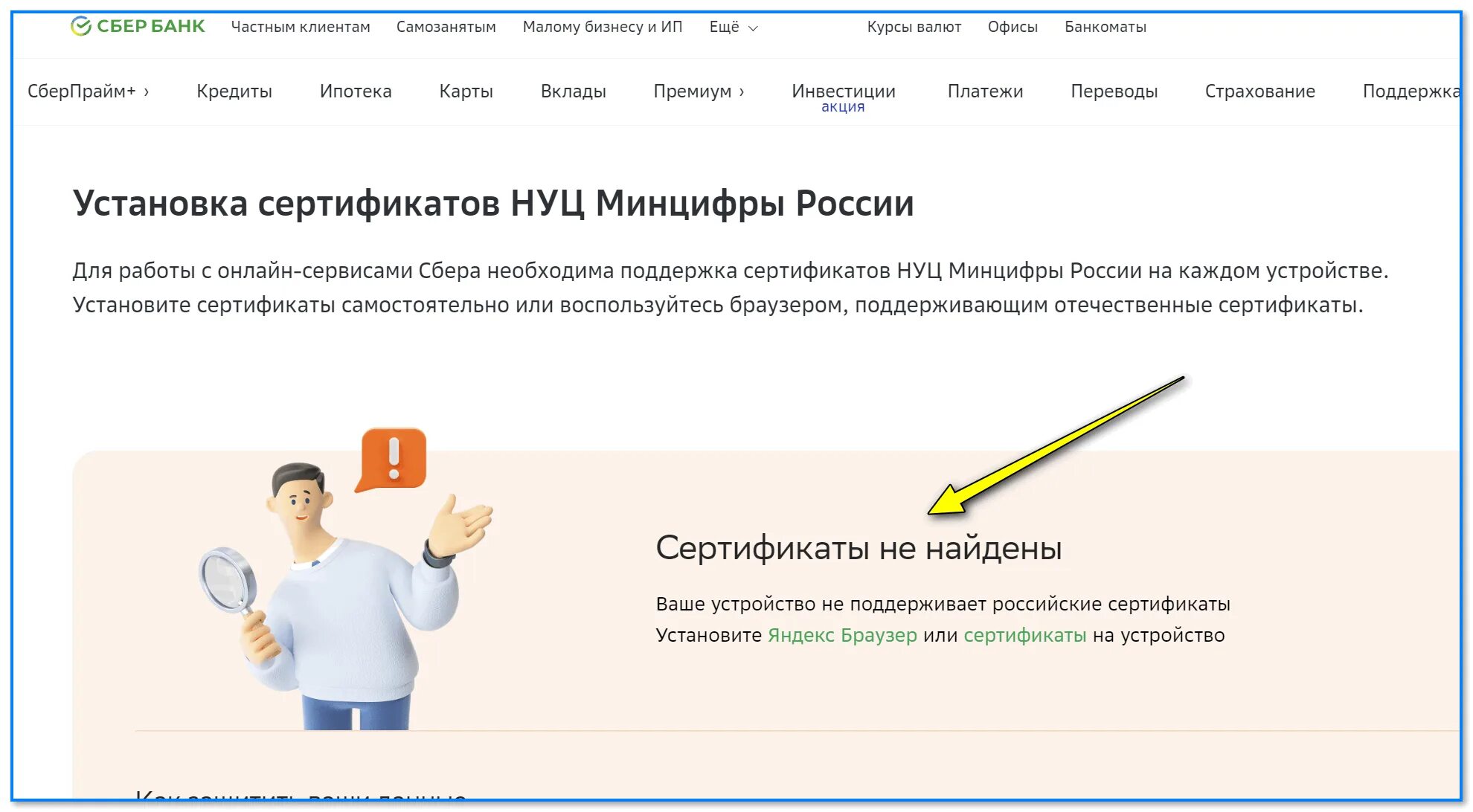Open the Переводы navigation item
Viewport: 1473px width, 812px height.
(x=1114, y=91)
